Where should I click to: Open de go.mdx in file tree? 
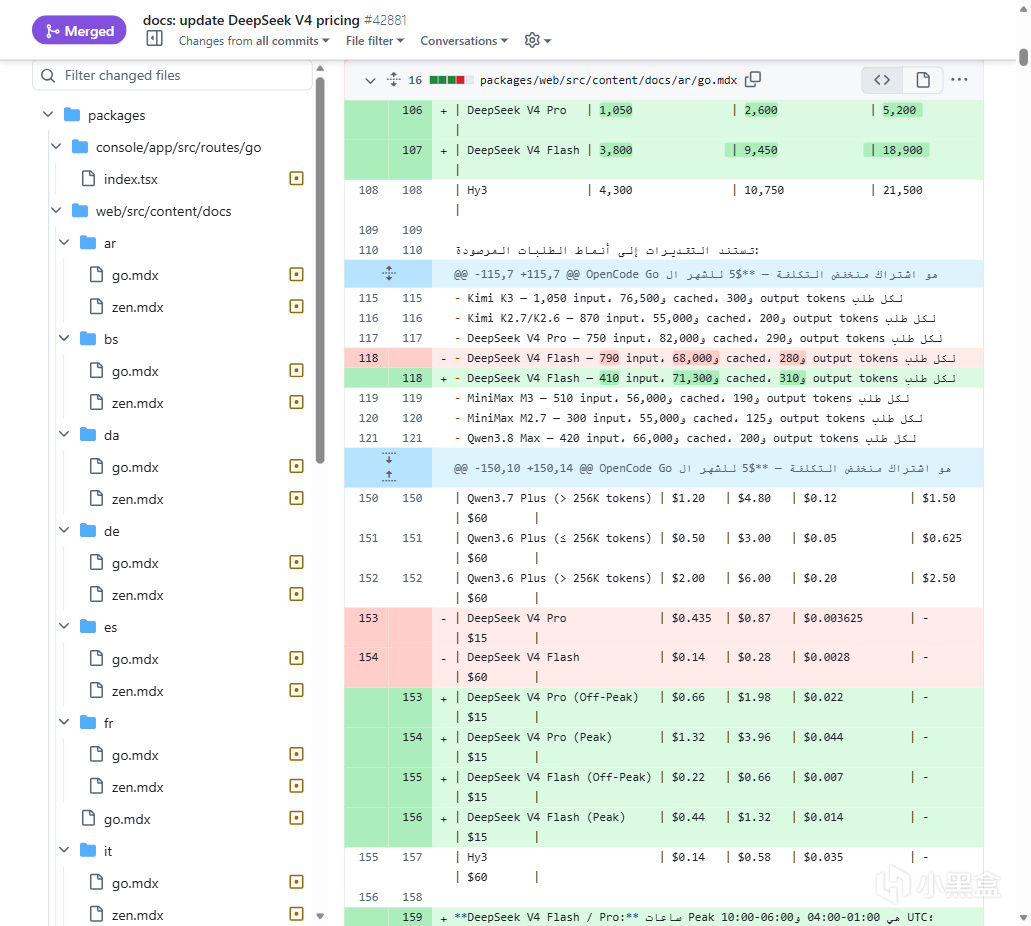point(135,563)
